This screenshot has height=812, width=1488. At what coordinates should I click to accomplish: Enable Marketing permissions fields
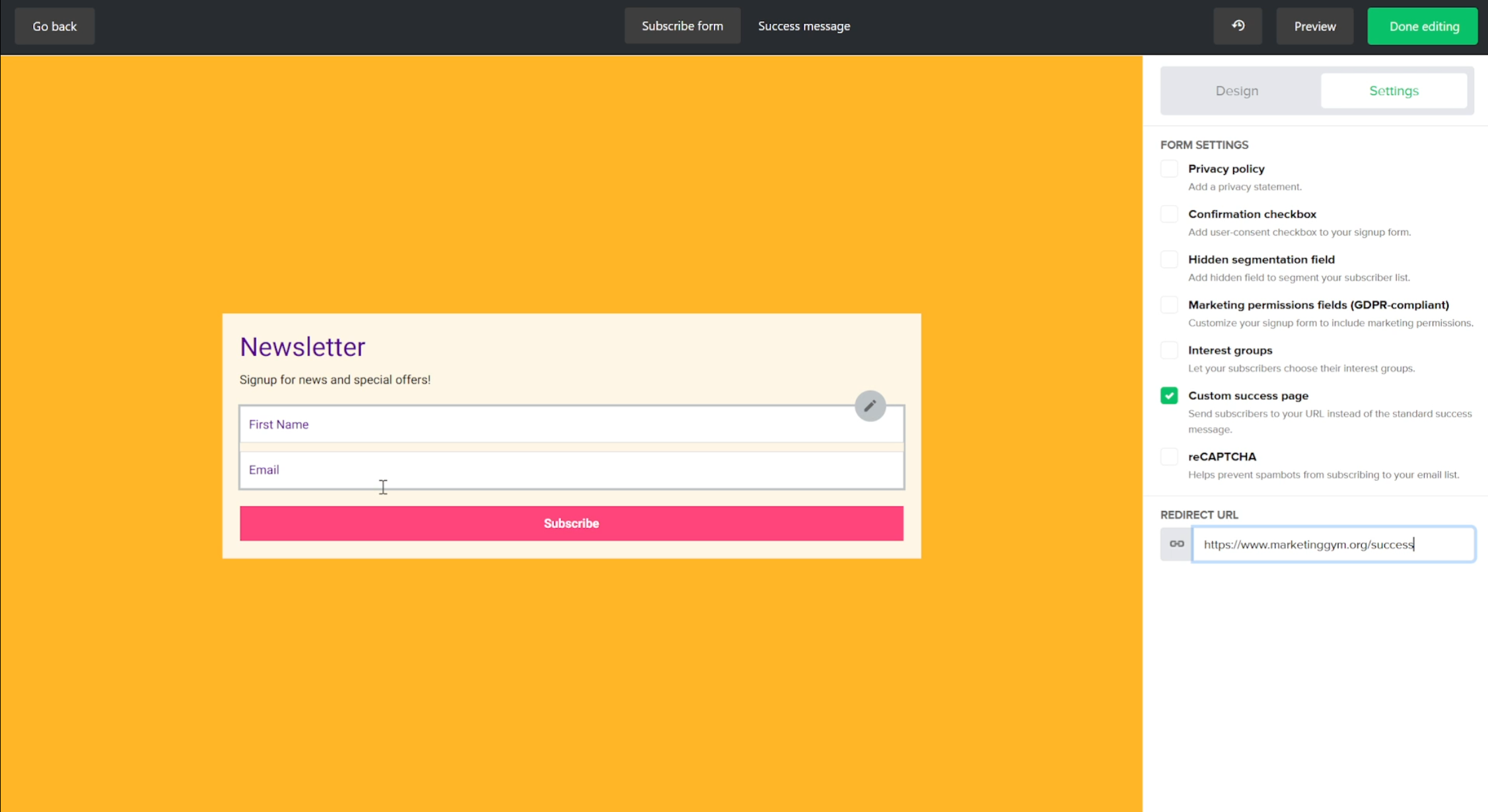(1169, 304)
